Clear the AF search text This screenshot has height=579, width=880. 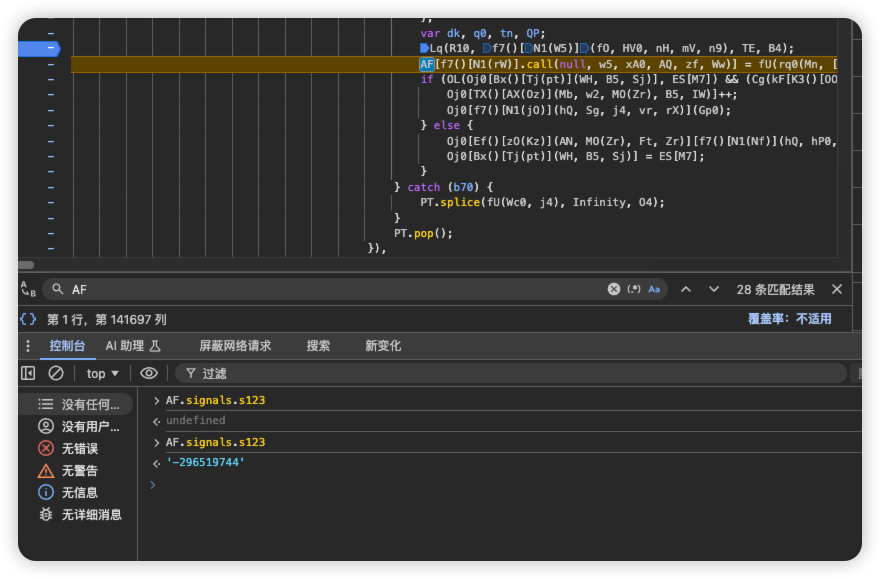coord(614,289)
